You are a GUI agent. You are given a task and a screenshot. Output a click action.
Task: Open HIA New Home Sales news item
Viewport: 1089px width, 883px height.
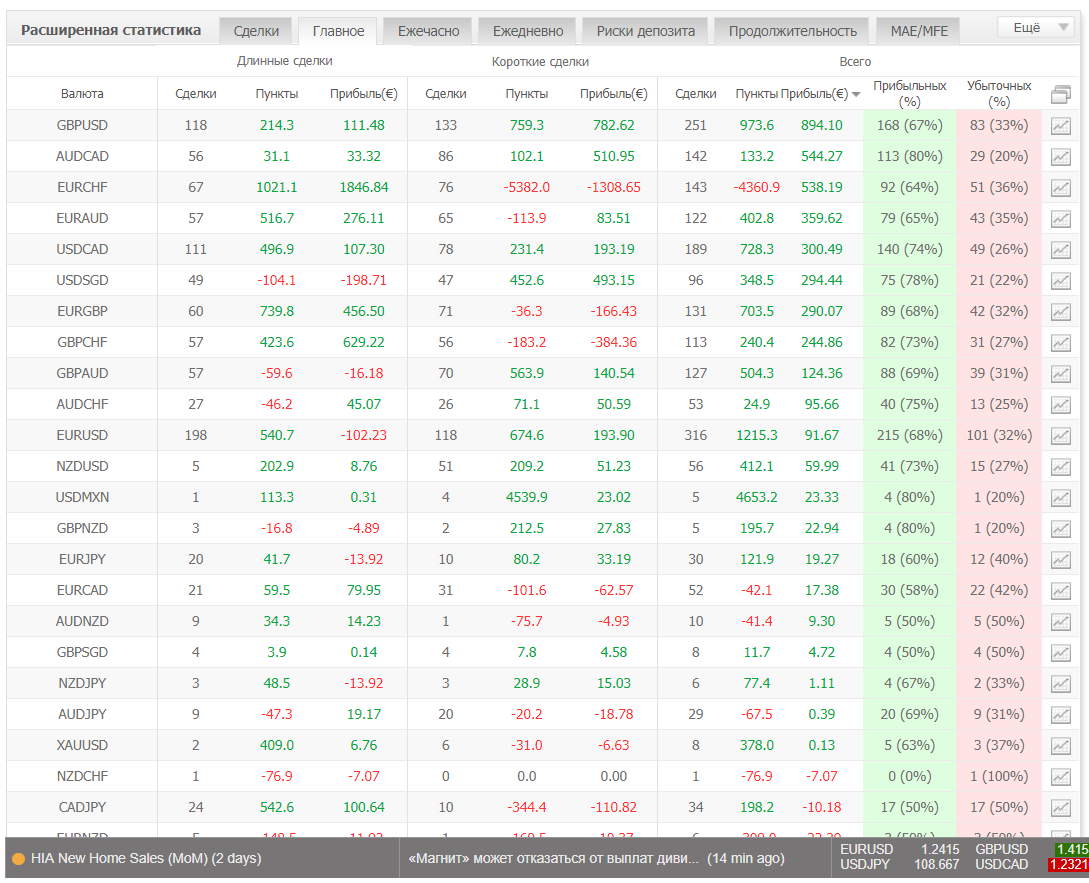point(146,859)
